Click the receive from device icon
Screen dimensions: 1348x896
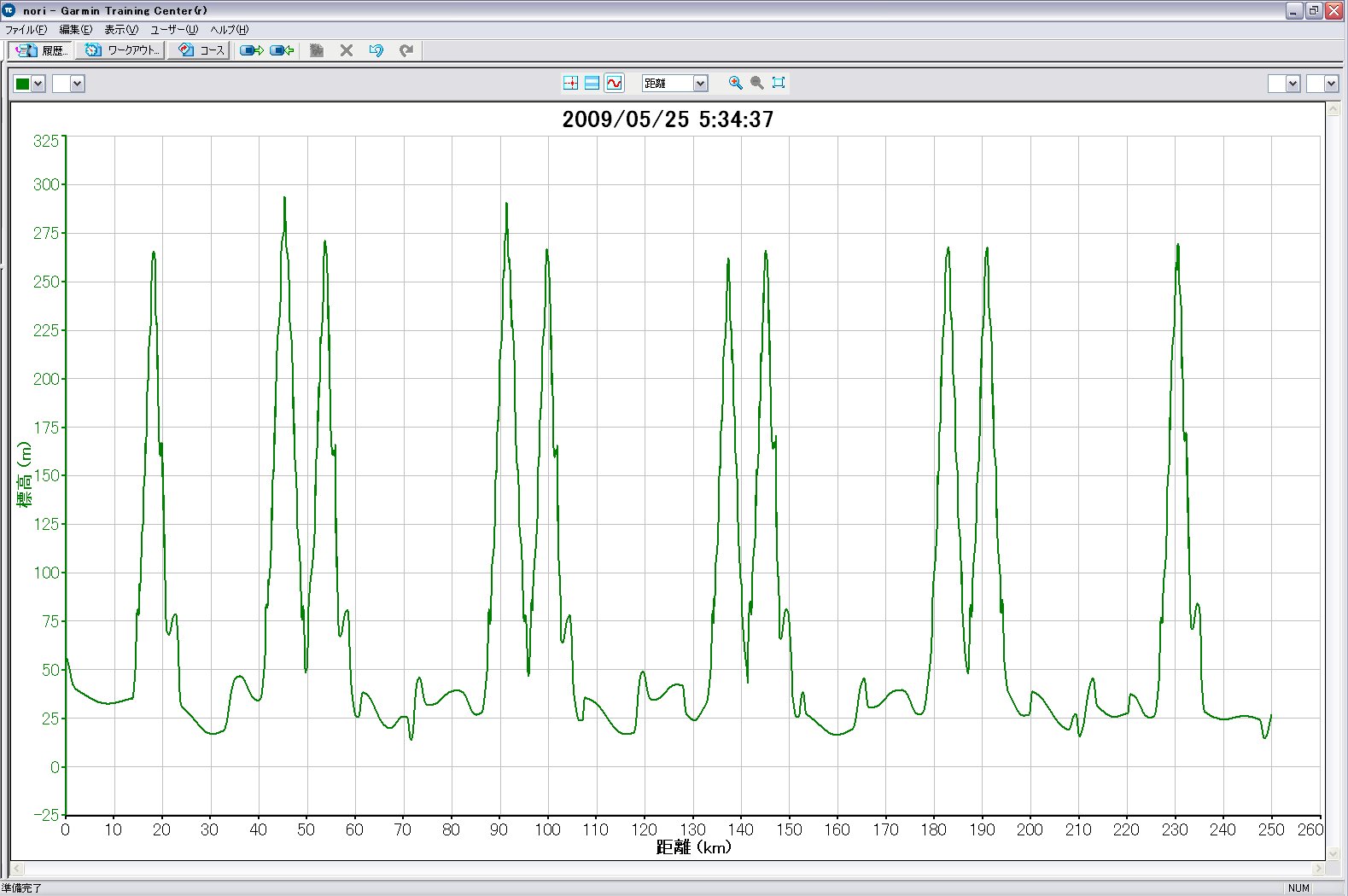click(282, 50)
